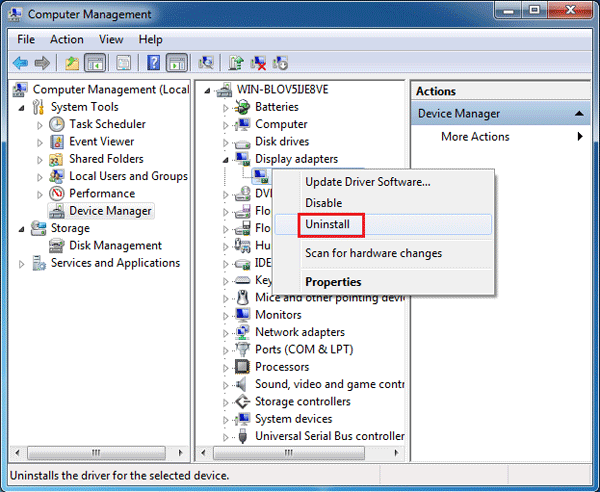Click the Batteries category icon

click(x=242, y=107)
